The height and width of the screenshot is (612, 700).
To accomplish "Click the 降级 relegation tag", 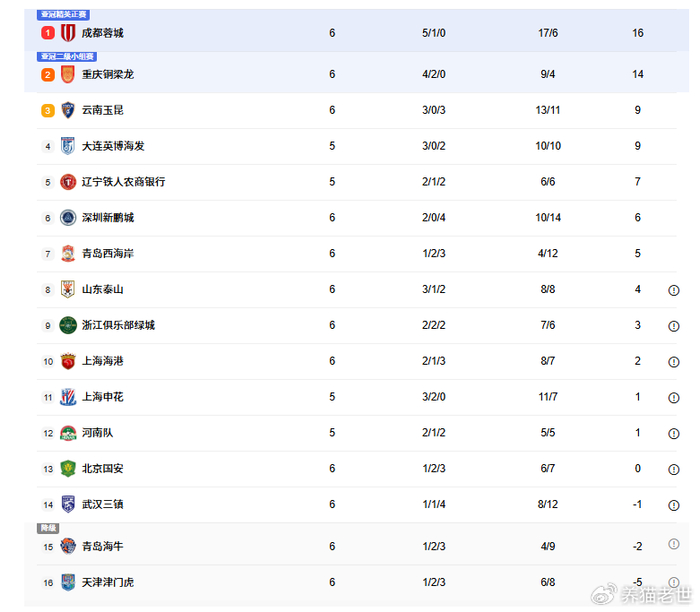I will (x=48, y=527).
